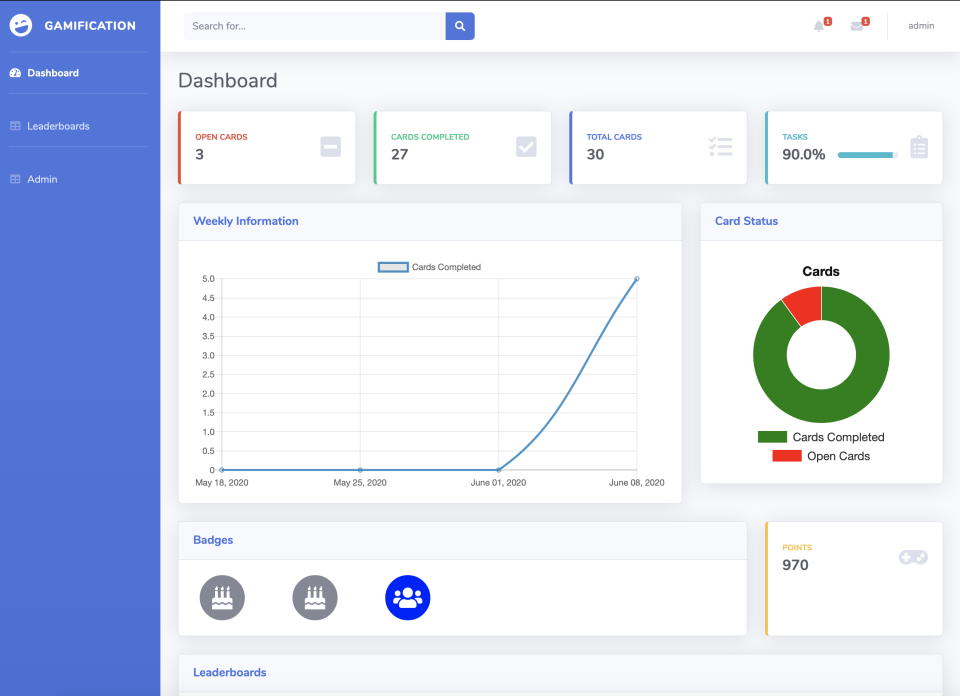Open the admin account menu
The image size is (960, 696).
point(920,25)
